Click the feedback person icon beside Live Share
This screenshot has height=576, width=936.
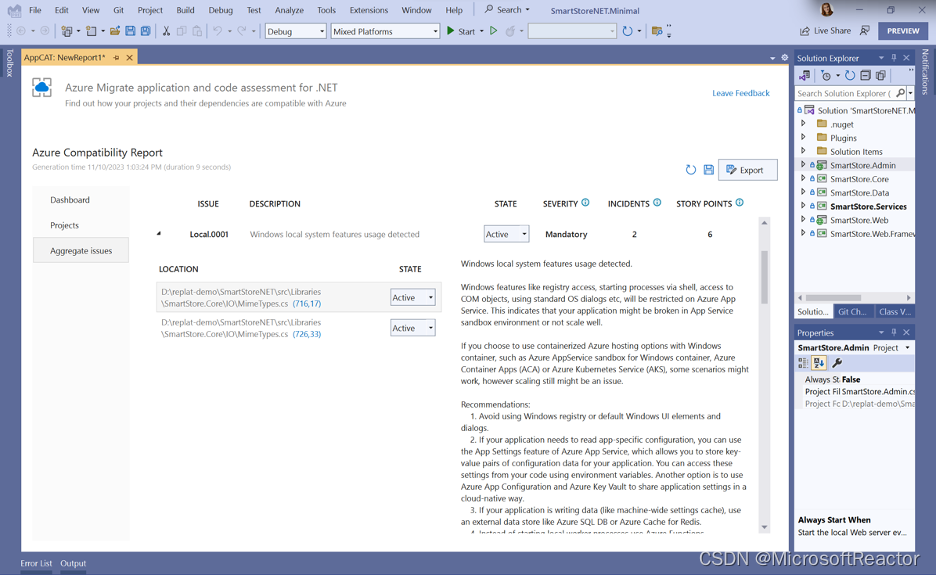[864, 31]
